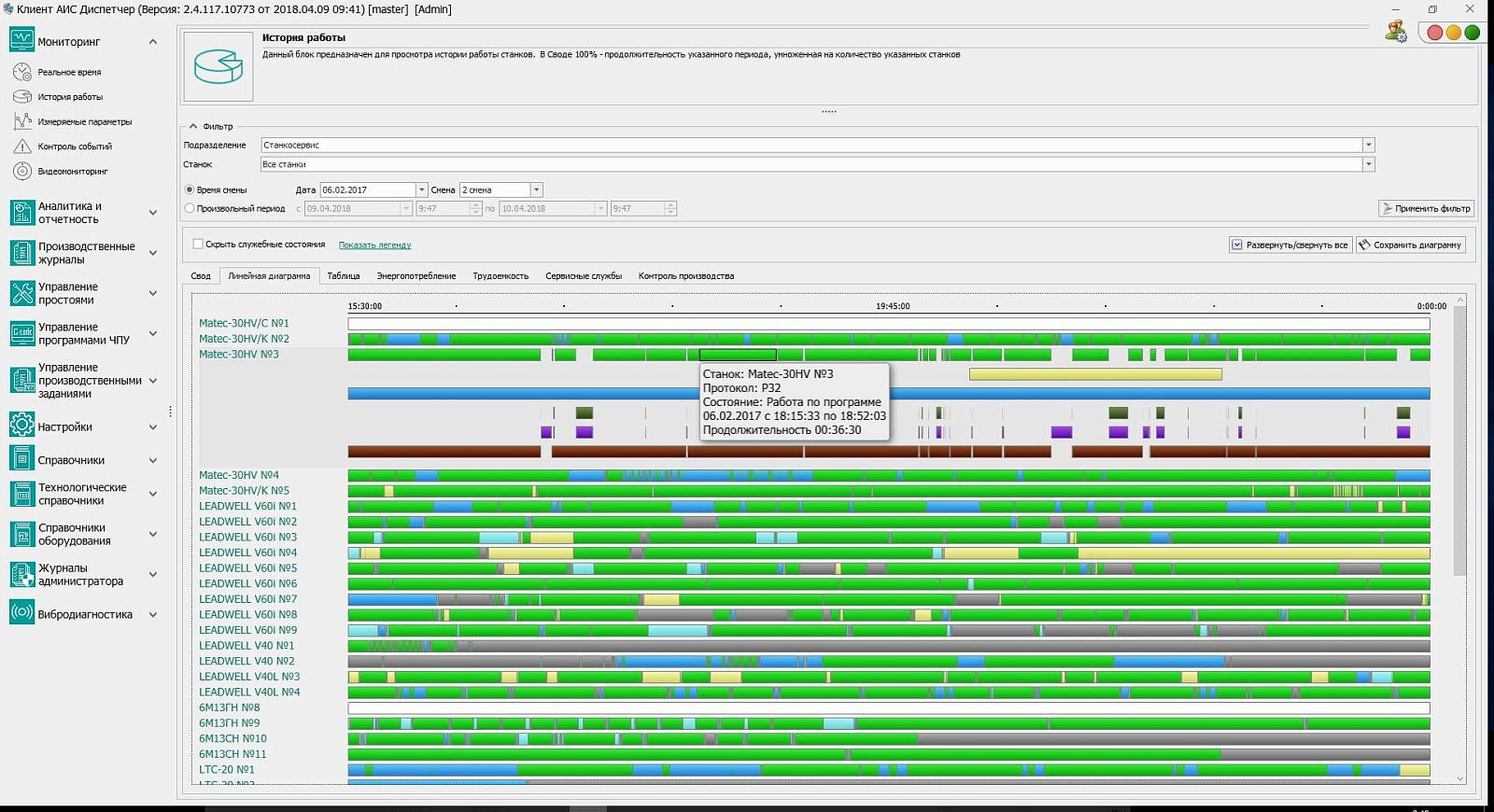1494x812 pixels.
Task: Click Управление производственными заданиями icon
Action: coord(21,380)
